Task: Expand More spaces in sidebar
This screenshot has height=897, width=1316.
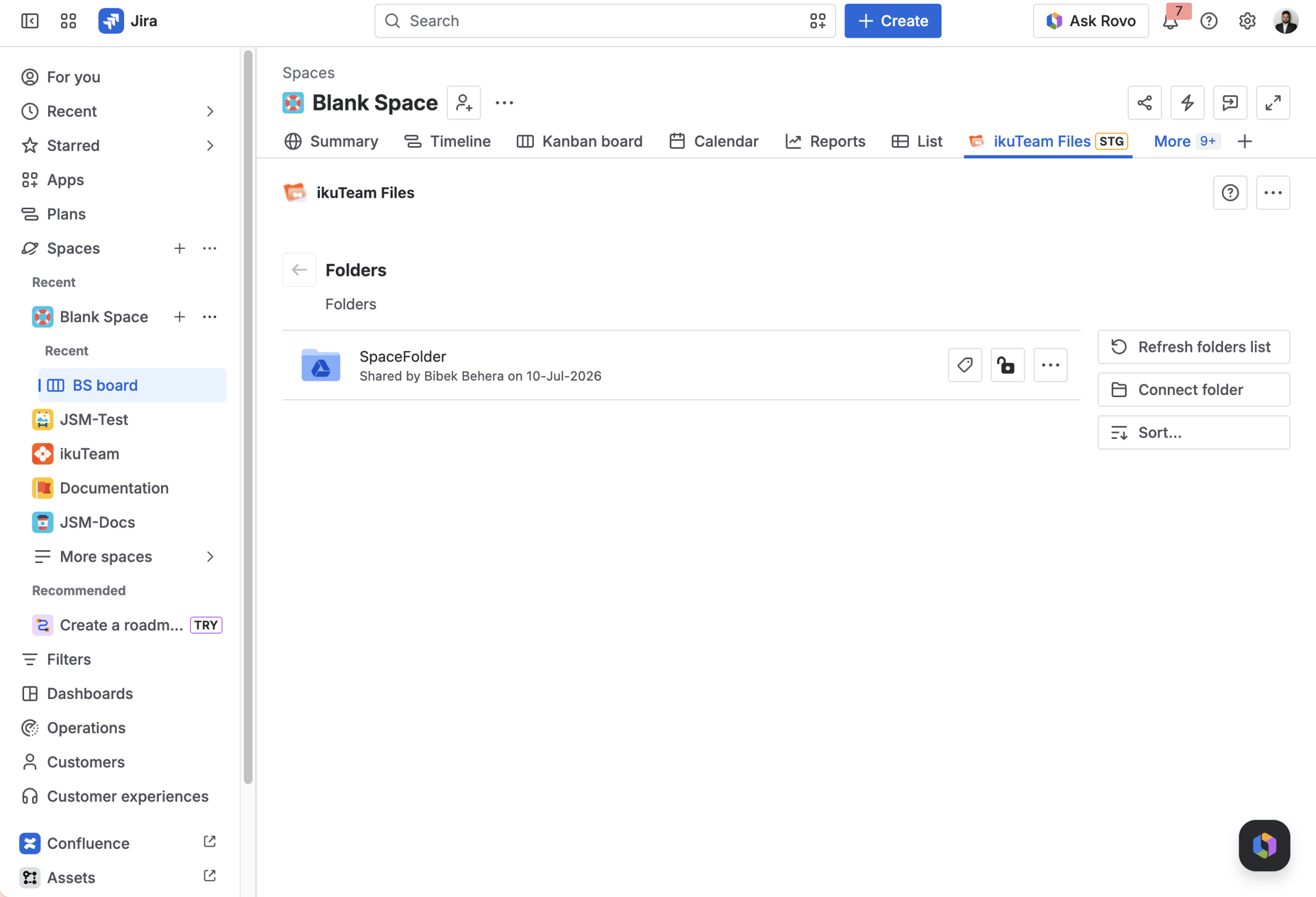Action: click(210, 556)
